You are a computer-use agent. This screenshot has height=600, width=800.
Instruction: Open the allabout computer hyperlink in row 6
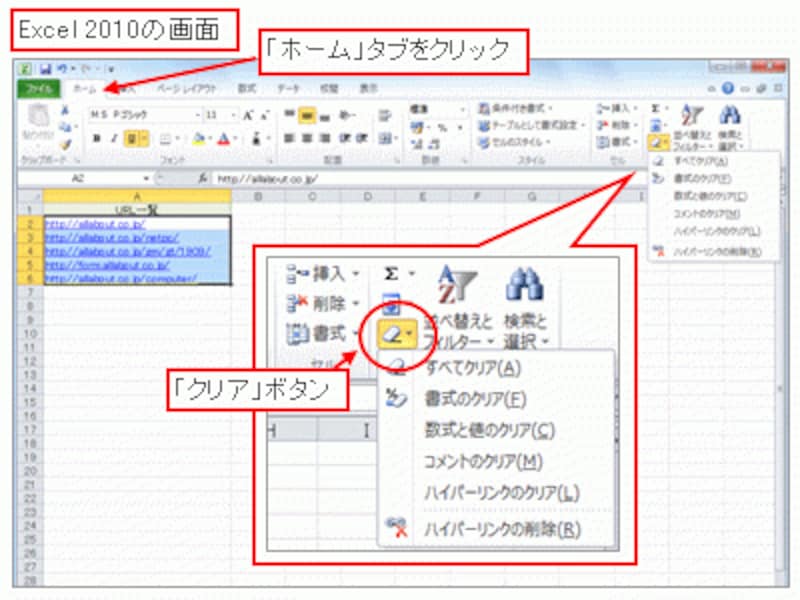(121, 279)
